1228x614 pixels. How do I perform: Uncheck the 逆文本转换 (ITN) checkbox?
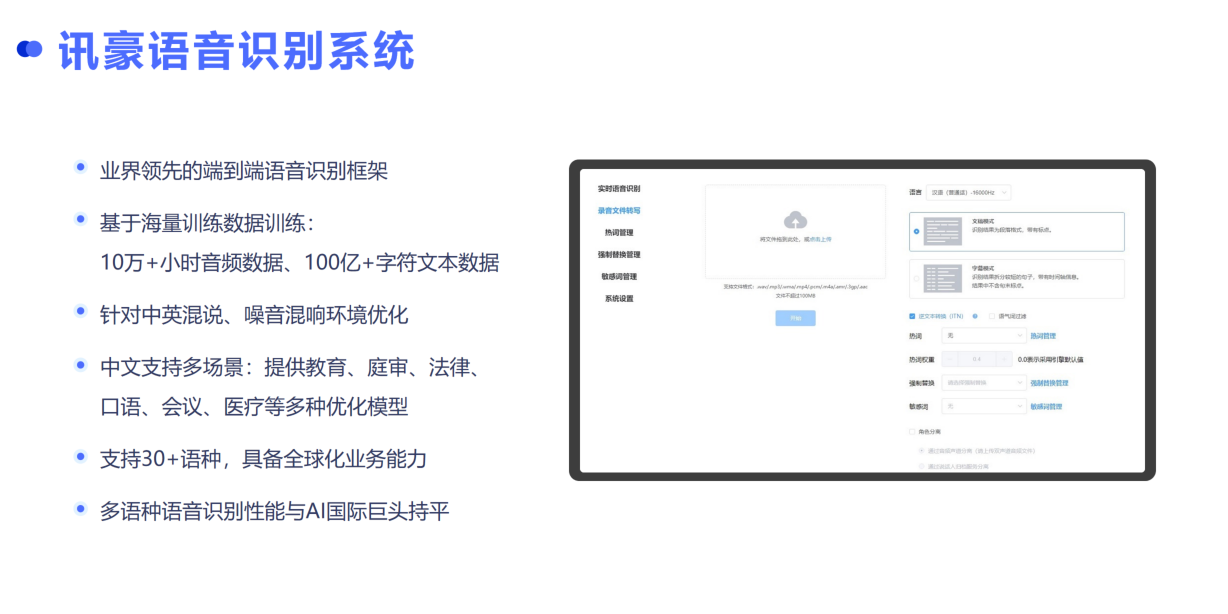(x=912, y=316)
